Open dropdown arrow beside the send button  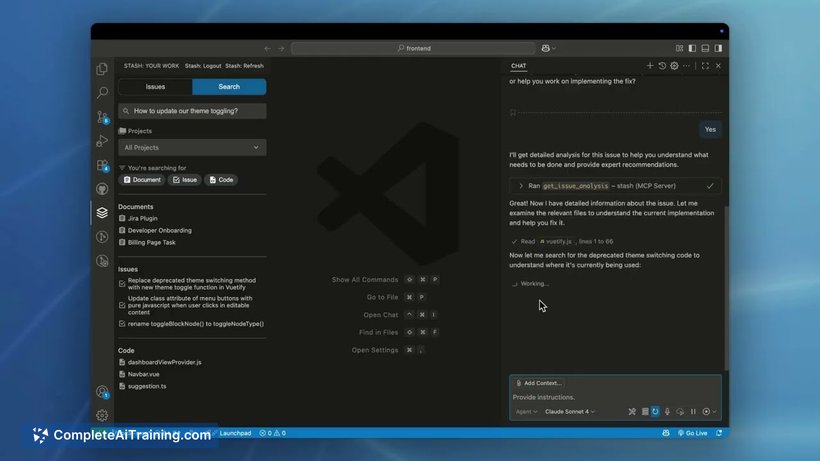tap(714, 412)
